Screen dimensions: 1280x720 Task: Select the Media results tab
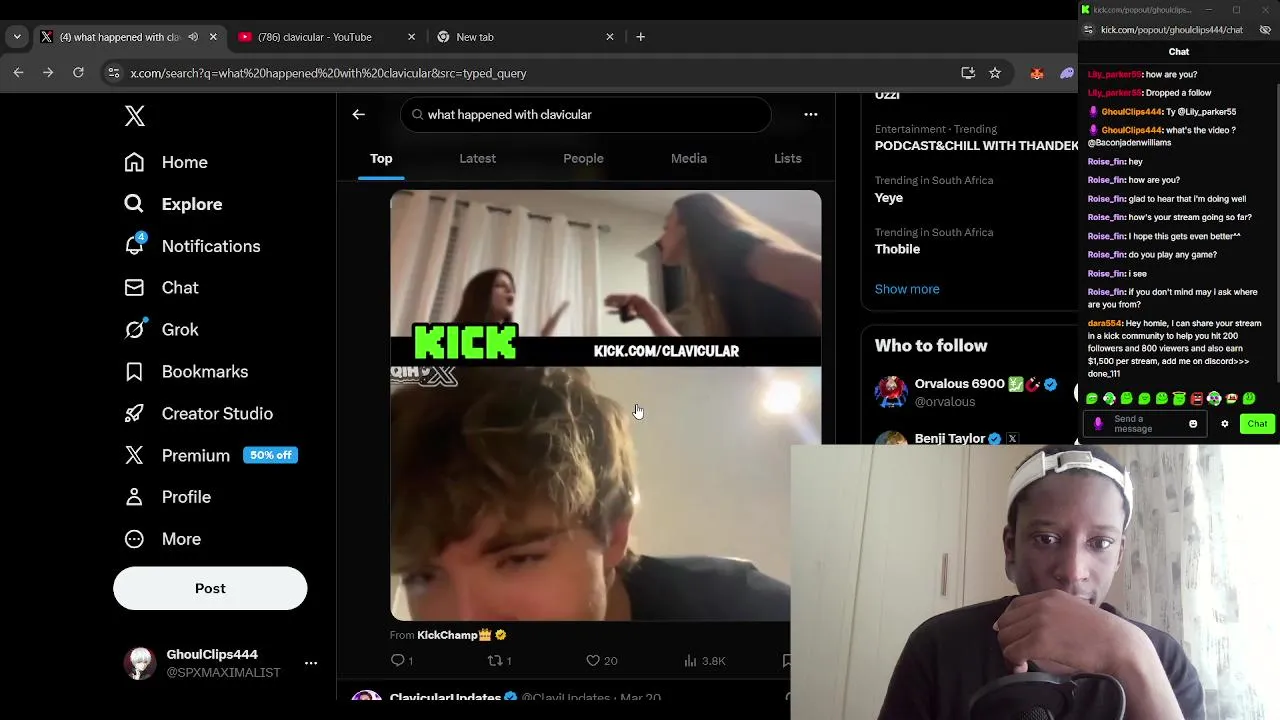[x=689, y=158]
